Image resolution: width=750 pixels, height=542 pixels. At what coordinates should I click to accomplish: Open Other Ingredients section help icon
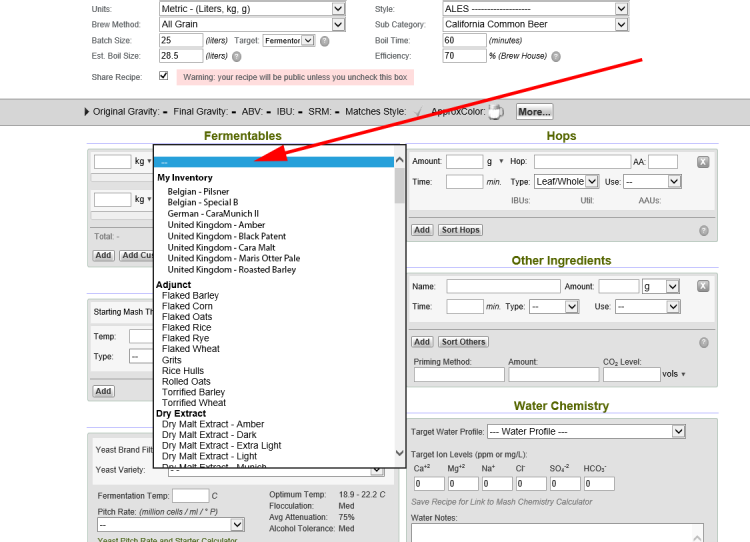pyautogui.click(x=704, y=342)
